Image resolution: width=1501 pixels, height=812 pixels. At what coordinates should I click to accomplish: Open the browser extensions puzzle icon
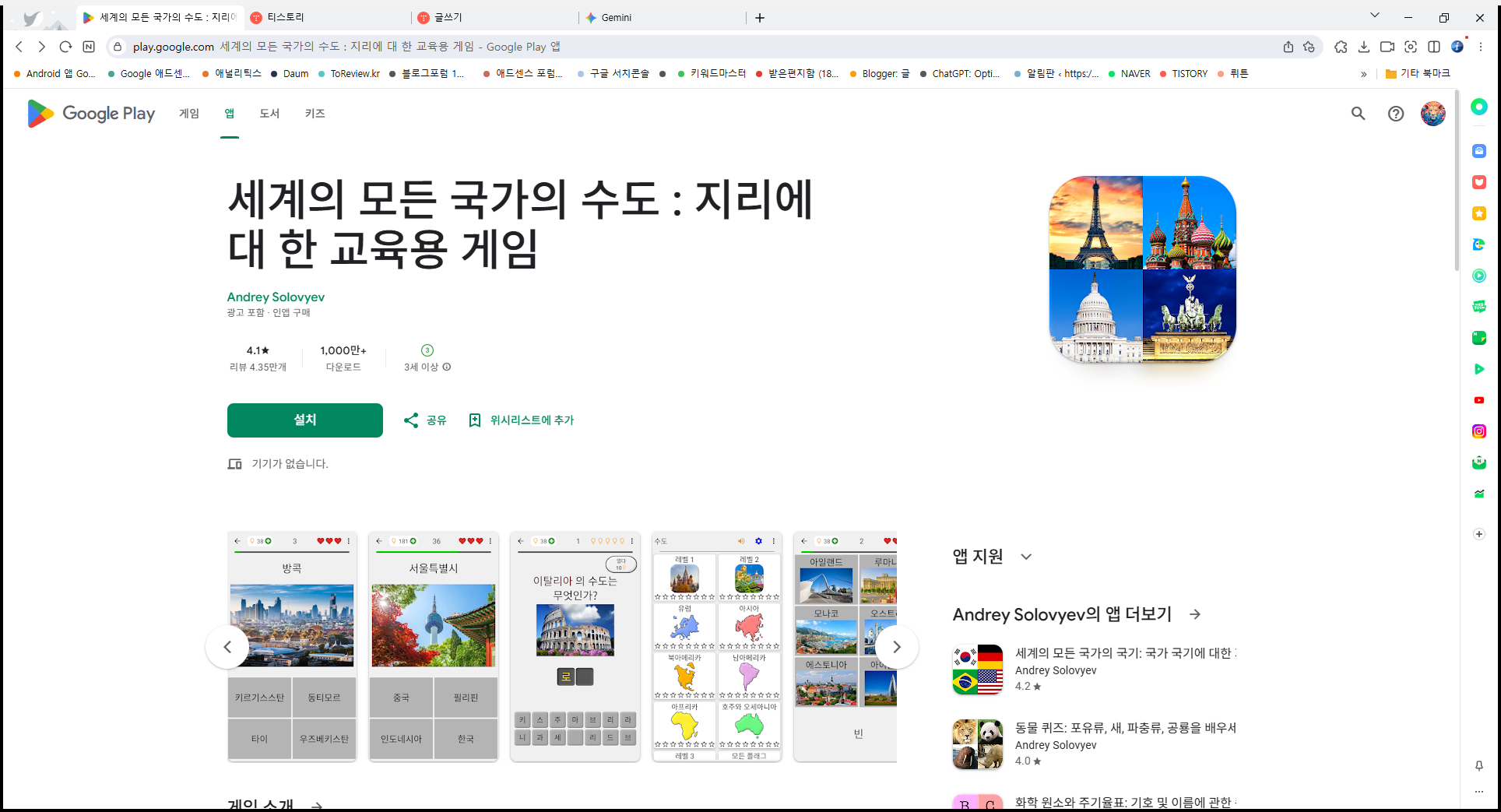[1341, 47]
